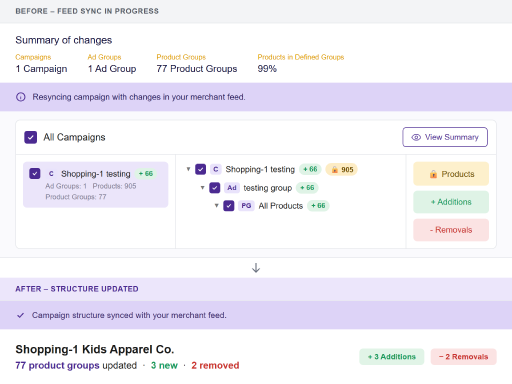Click After – Structure Updated header
Viewport: 512px width, 384px height.
77,289
